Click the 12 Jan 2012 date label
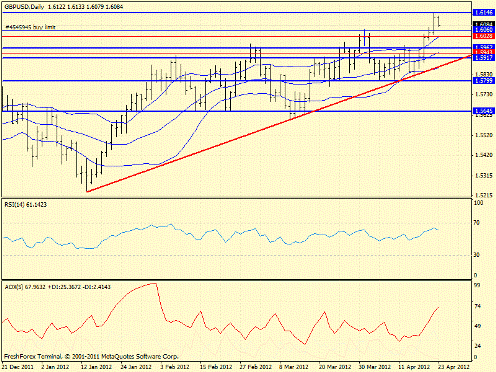 [x=96, y=367]
